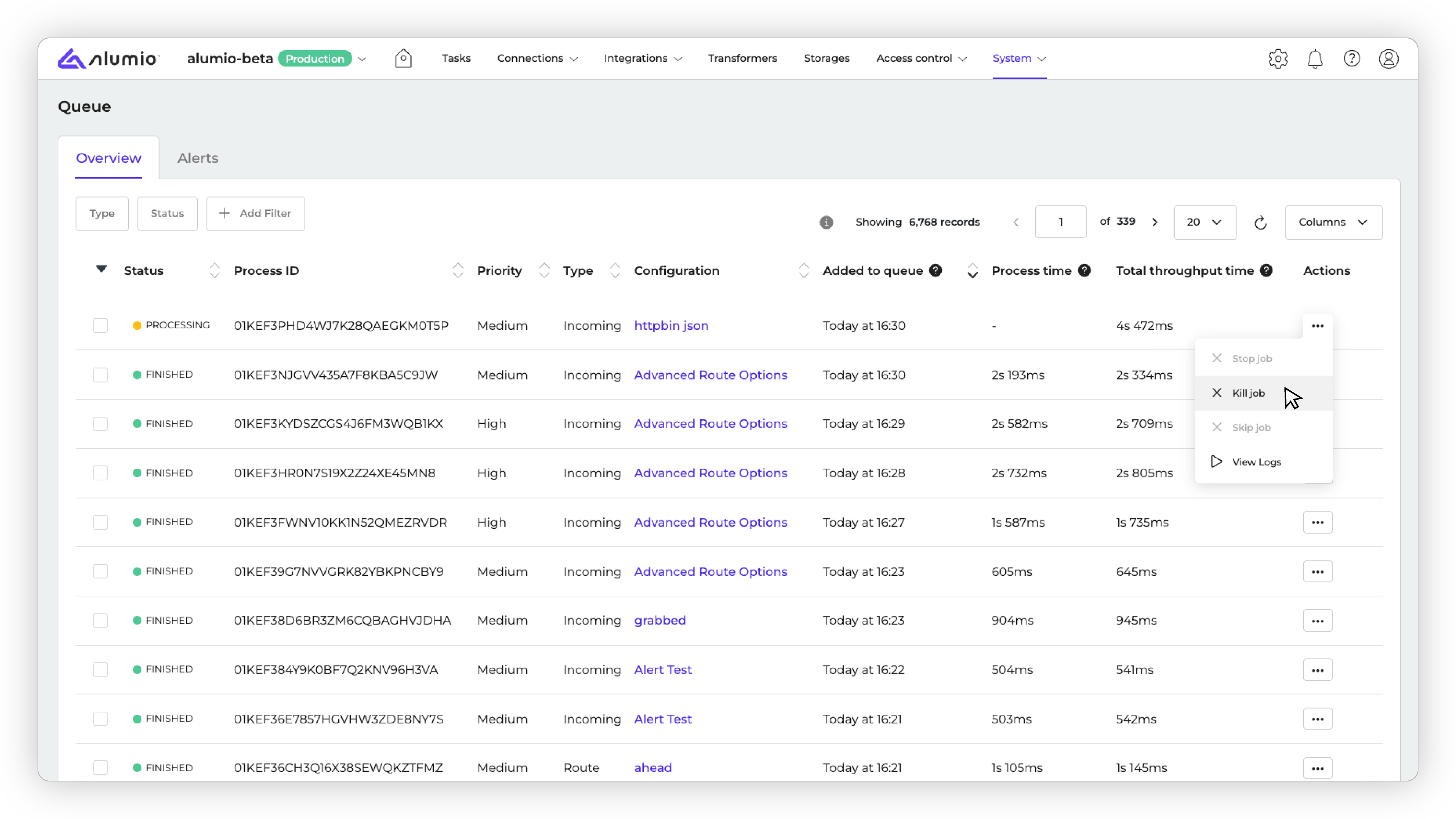Viewport: 1456px width, 819px height.
Task: Refresh the queue records list
Action: (1260, 222)
